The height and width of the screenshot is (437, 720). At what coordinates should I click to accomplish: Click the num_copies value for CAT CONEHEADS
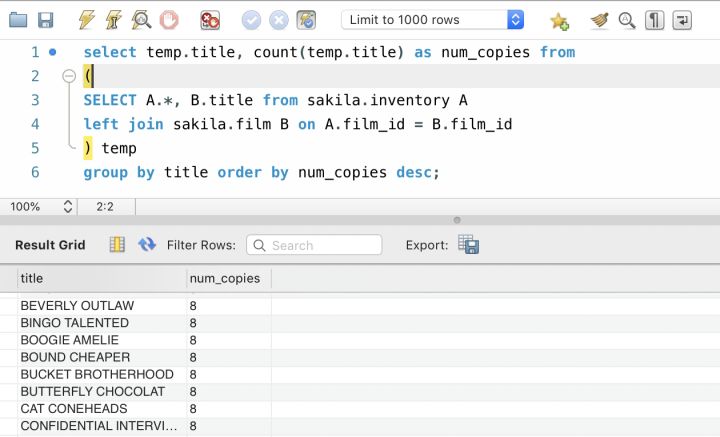[x=229, y=409]
